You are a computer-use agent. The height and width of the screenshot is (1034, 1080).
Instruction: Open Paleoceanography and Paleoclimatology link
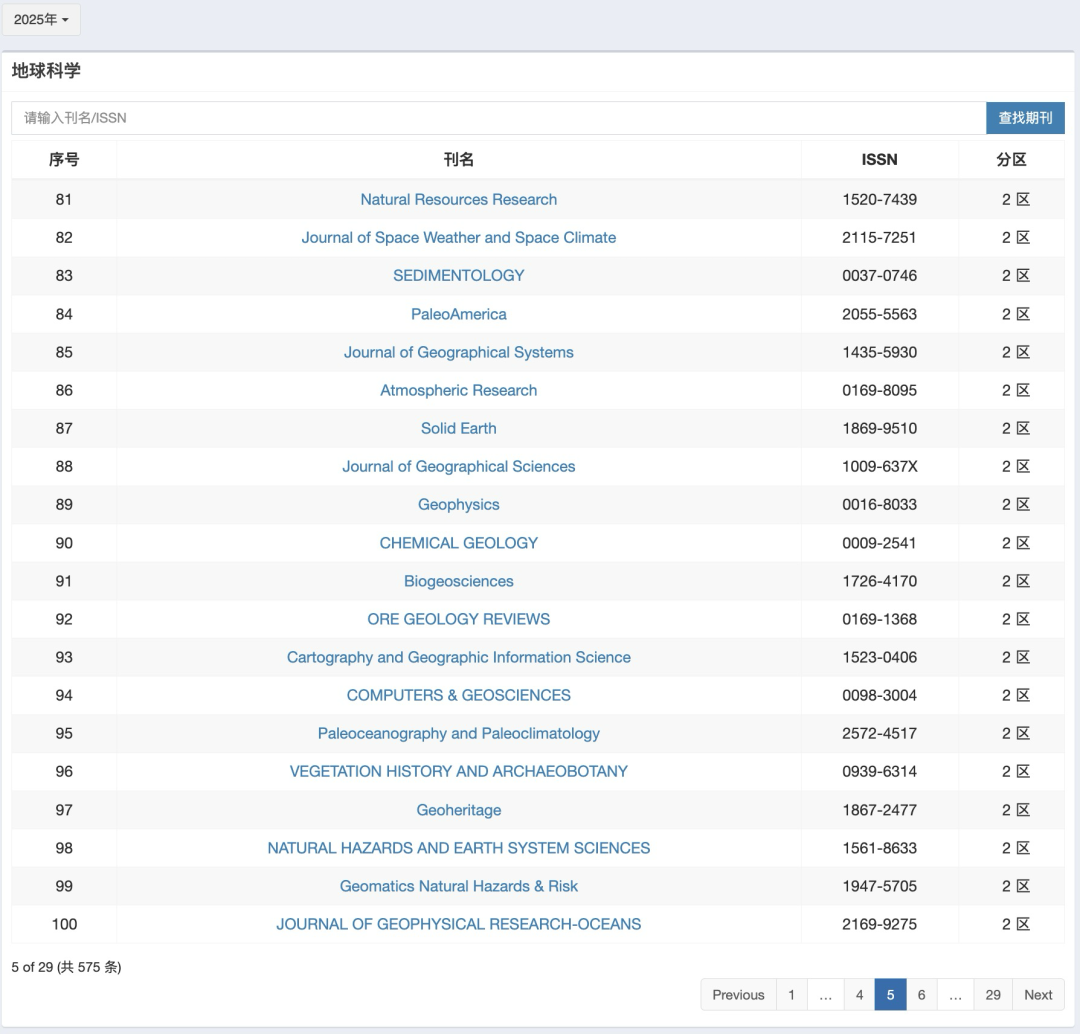coord(459,733)
